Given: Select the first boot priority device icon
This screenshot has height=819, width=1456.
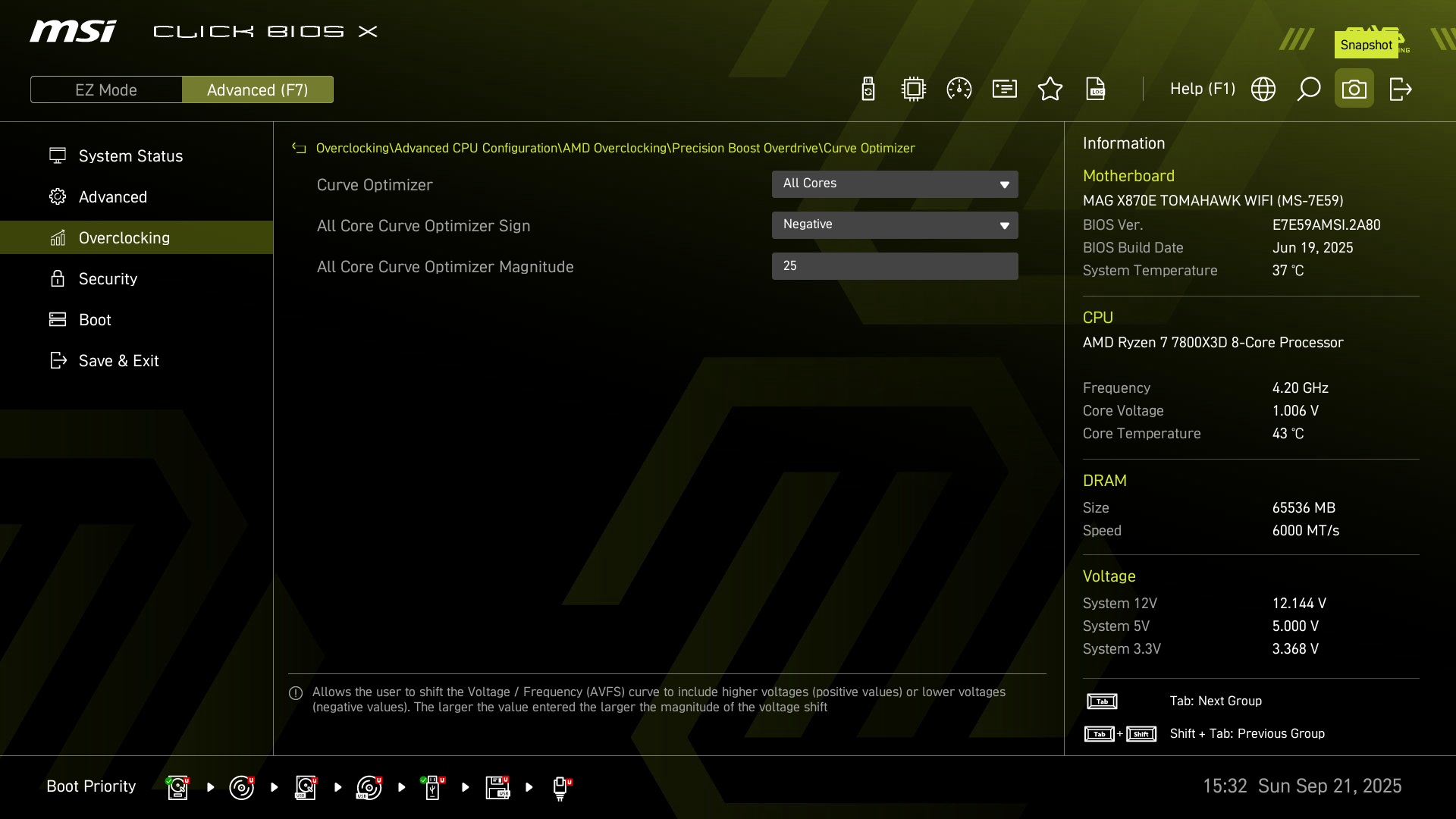Looking at the screenshot, I should [x=177, y=787].
